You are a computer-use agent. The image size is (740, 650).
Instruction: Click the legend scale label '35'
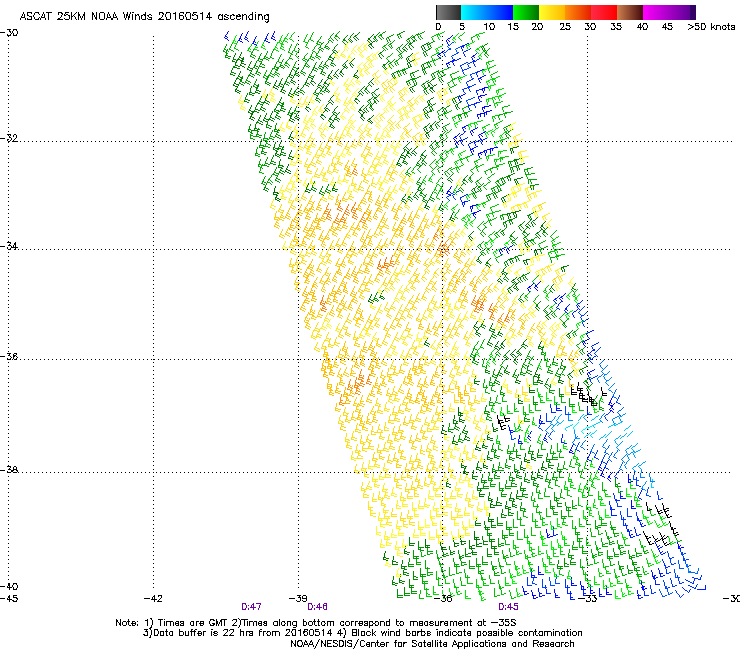tap(616, 27)
